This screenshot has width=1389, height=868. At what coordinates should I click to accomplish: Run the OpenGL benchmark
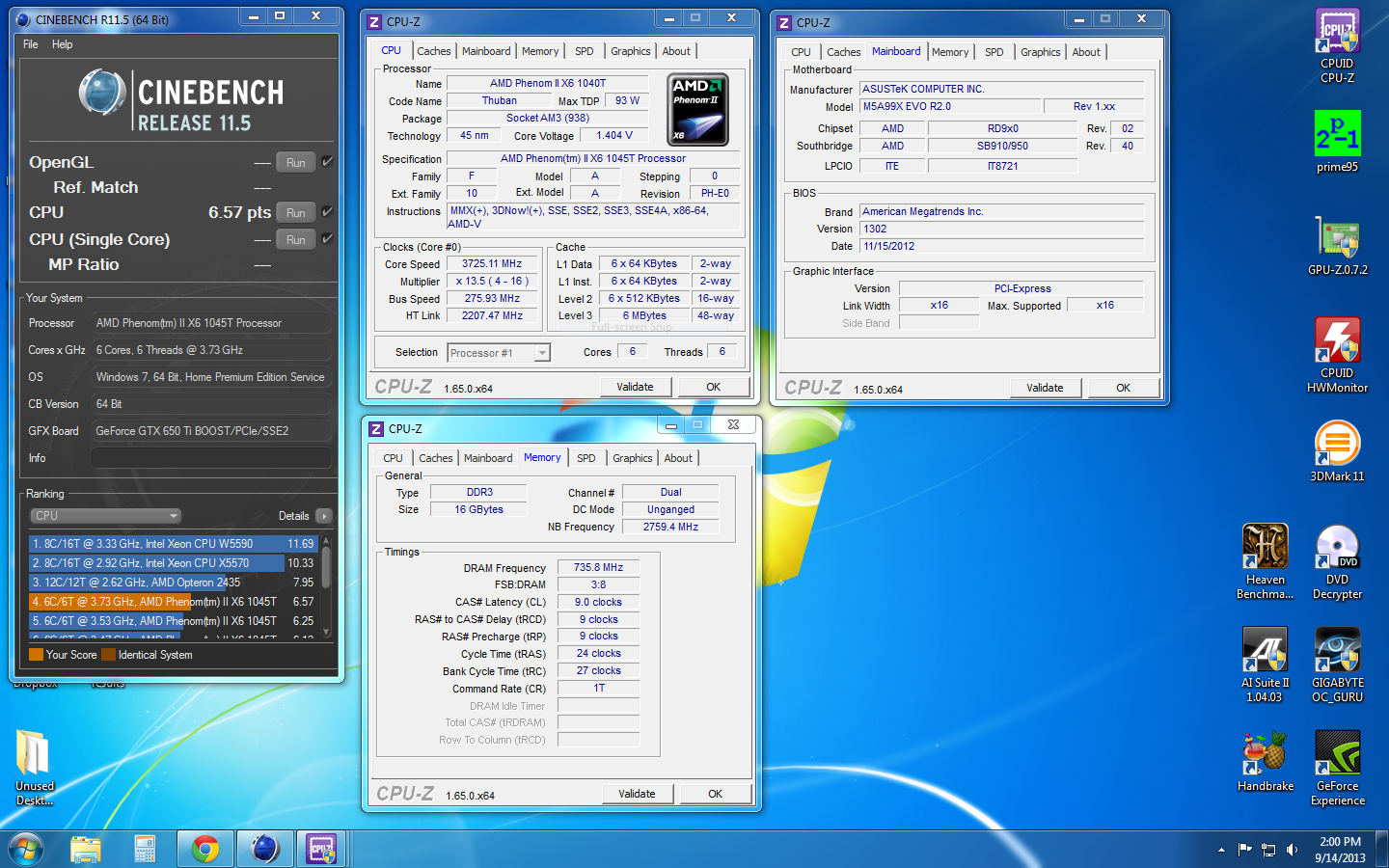[x=296, y=162]
